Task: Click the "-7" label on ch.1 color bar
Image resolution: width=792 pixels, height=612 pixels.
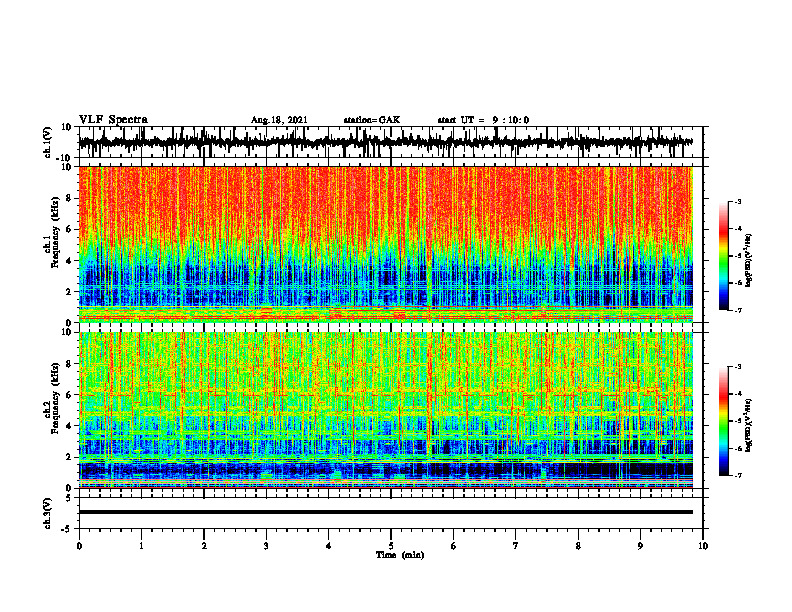Action: (738, 310)
